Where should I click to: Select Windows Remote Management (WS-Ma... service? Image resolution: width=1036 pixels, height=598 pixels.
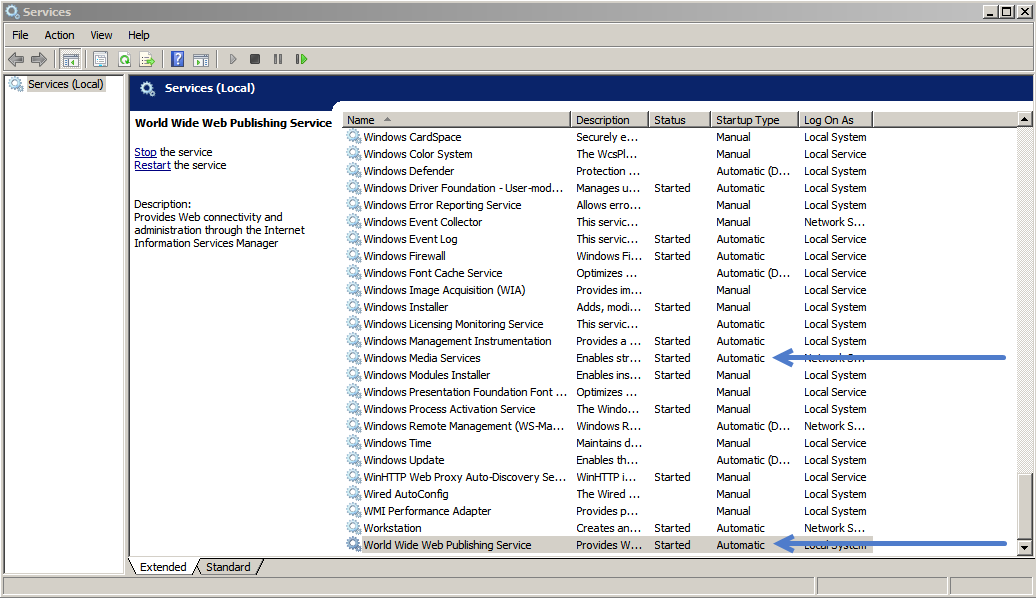(463, 426)
